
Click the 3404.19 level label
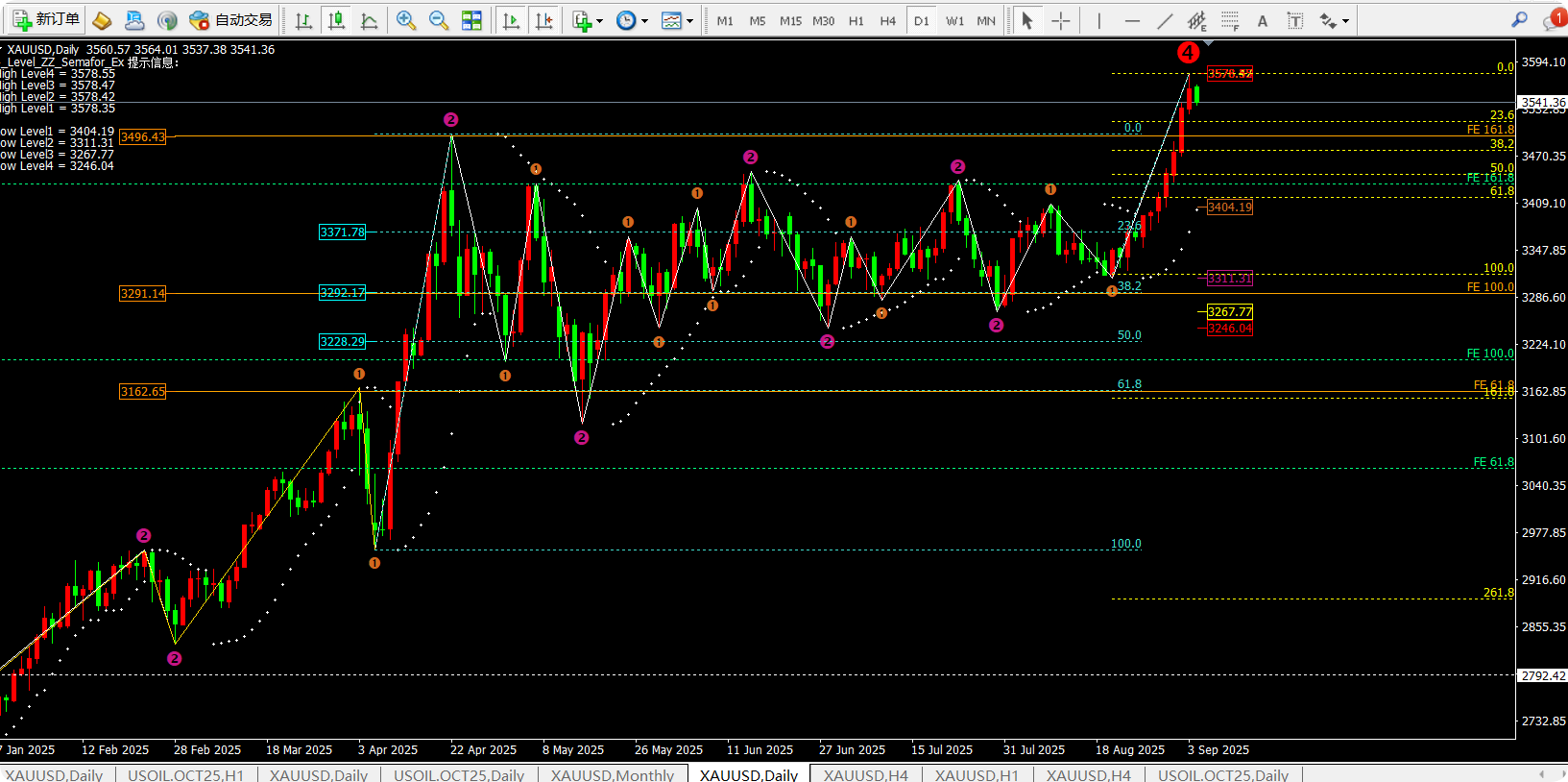pos(1230,208)
